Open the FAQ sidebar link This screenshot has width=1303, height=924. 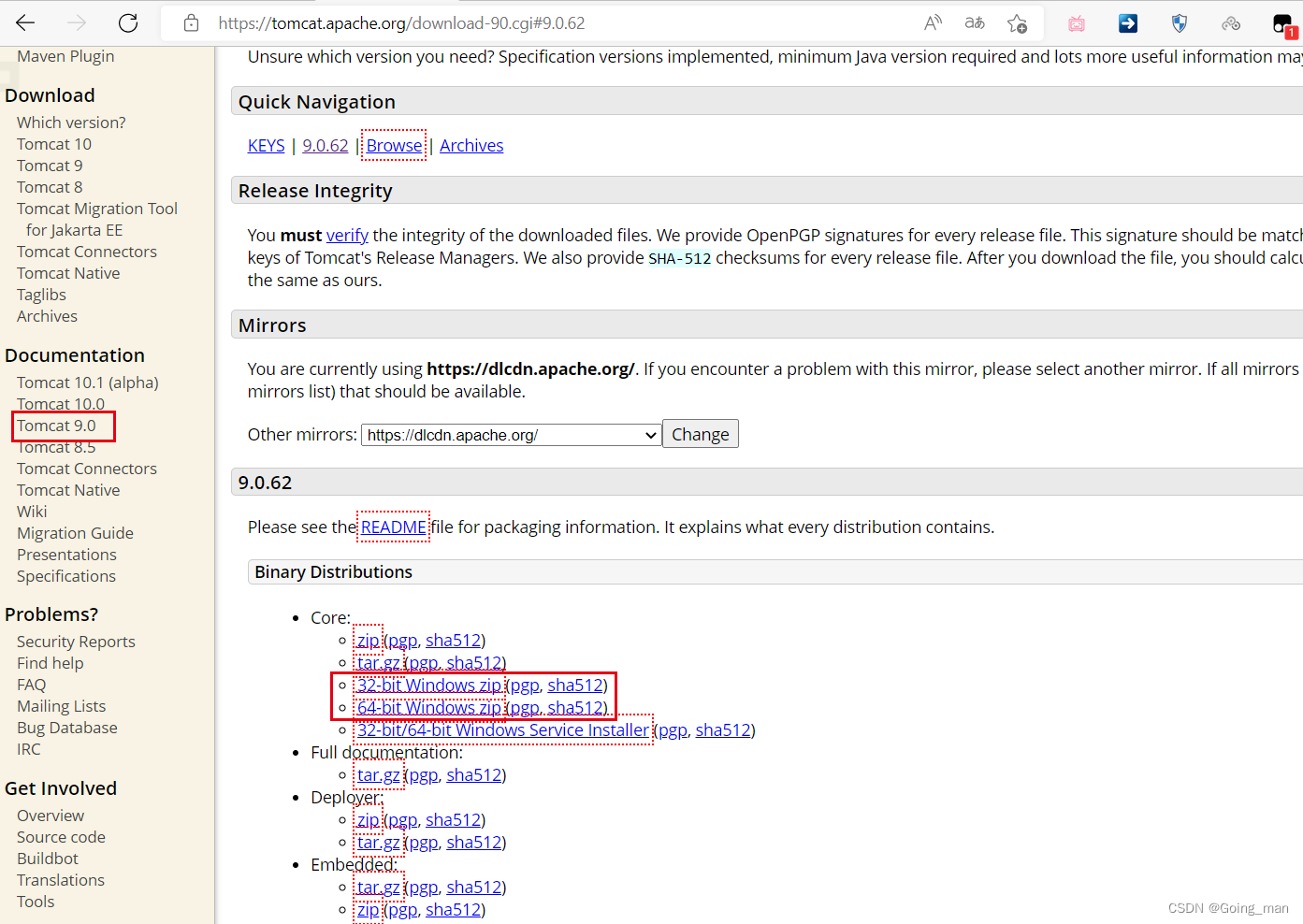tap(31, 685)
